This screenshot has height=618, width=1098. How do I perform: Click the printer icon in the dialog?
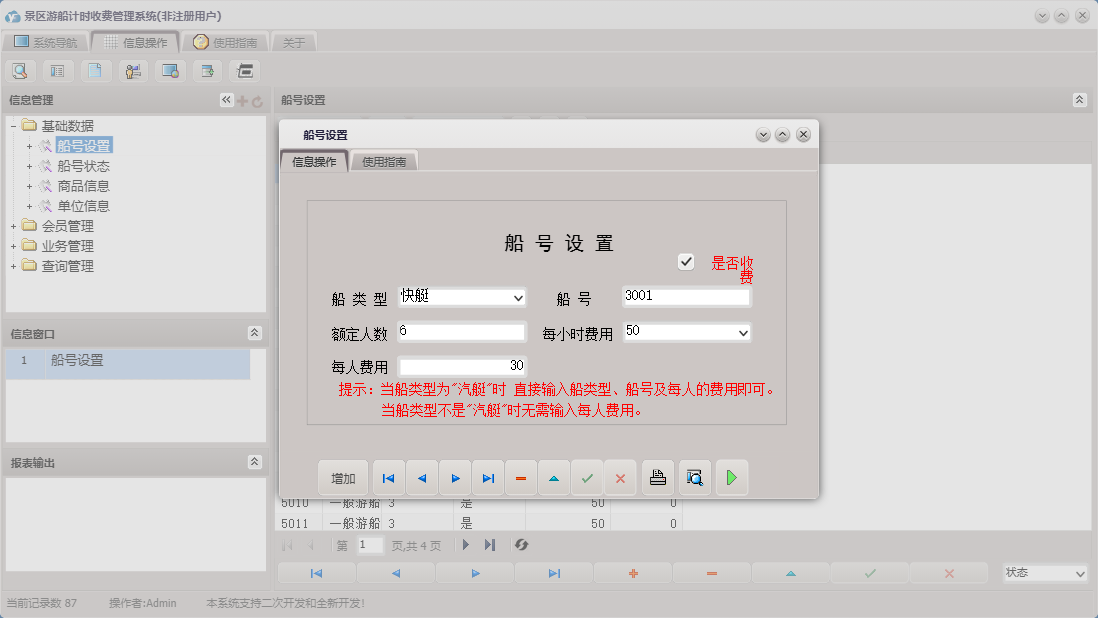657,477
